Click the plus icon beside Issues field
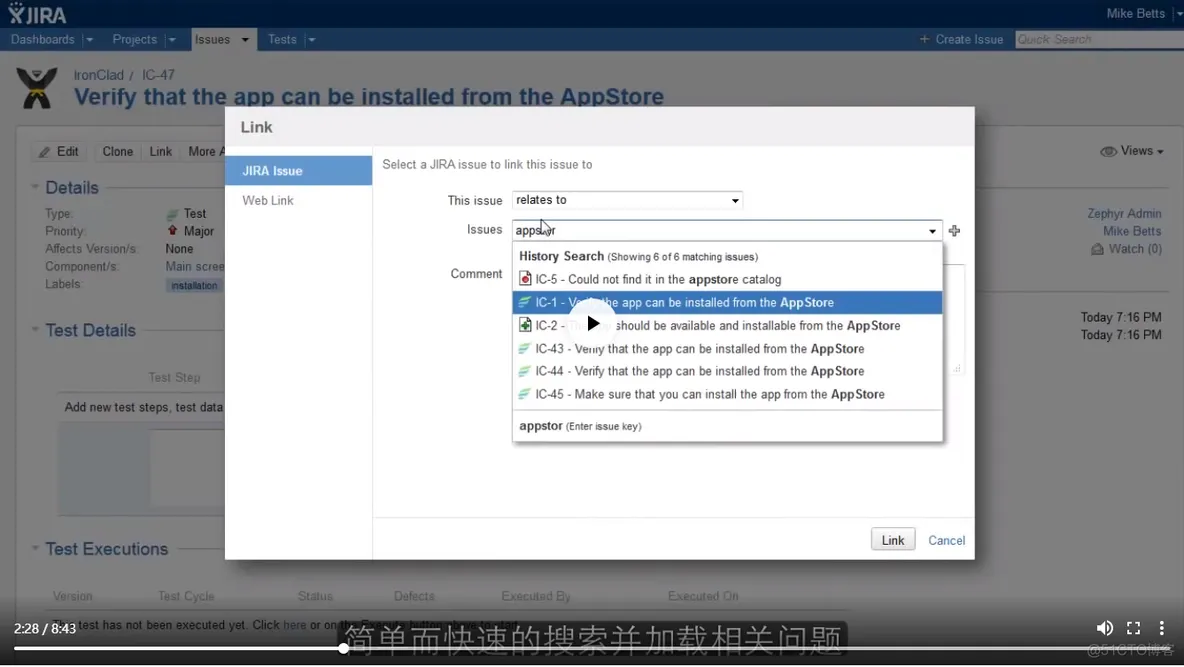This screenshot has width=1184, height=667. [x=954, y=230]
